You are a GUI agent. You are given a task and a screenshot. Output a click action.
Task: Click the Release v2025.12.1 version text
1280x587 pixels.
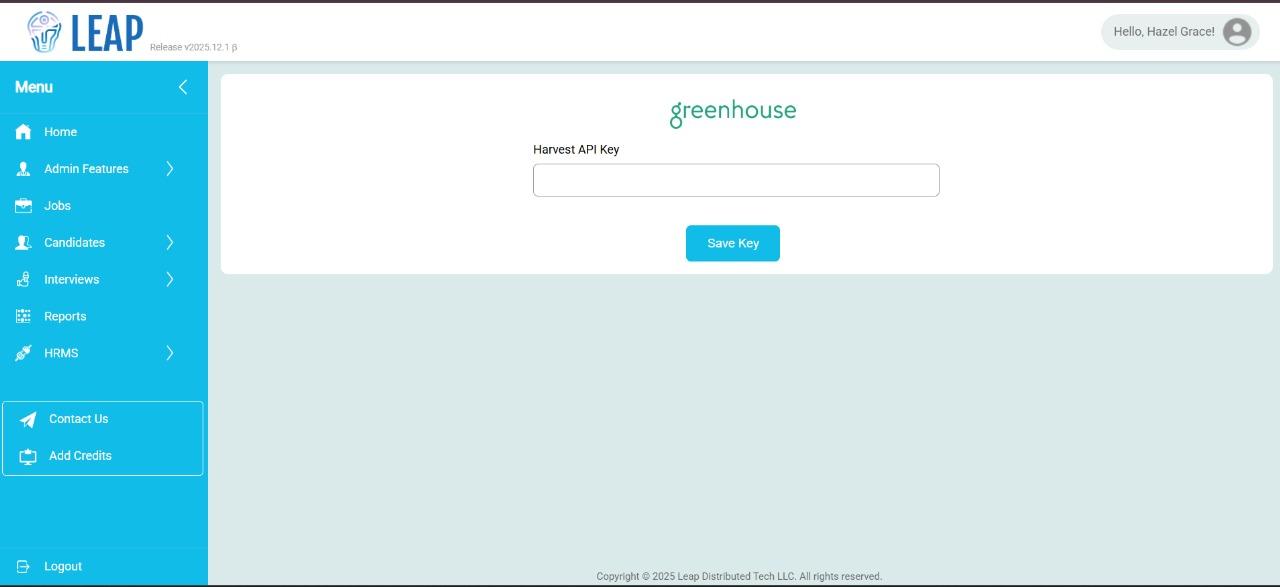(193, 47)
